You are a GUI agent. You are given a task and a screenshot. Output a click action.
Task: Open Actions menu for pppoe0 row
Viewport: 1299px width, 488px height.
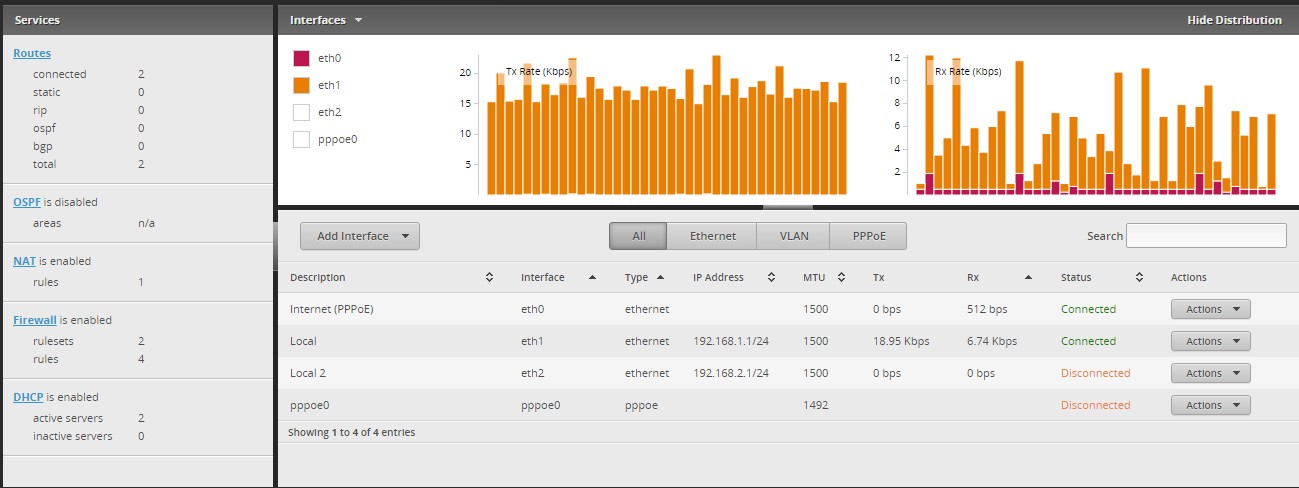(1210, 405)
